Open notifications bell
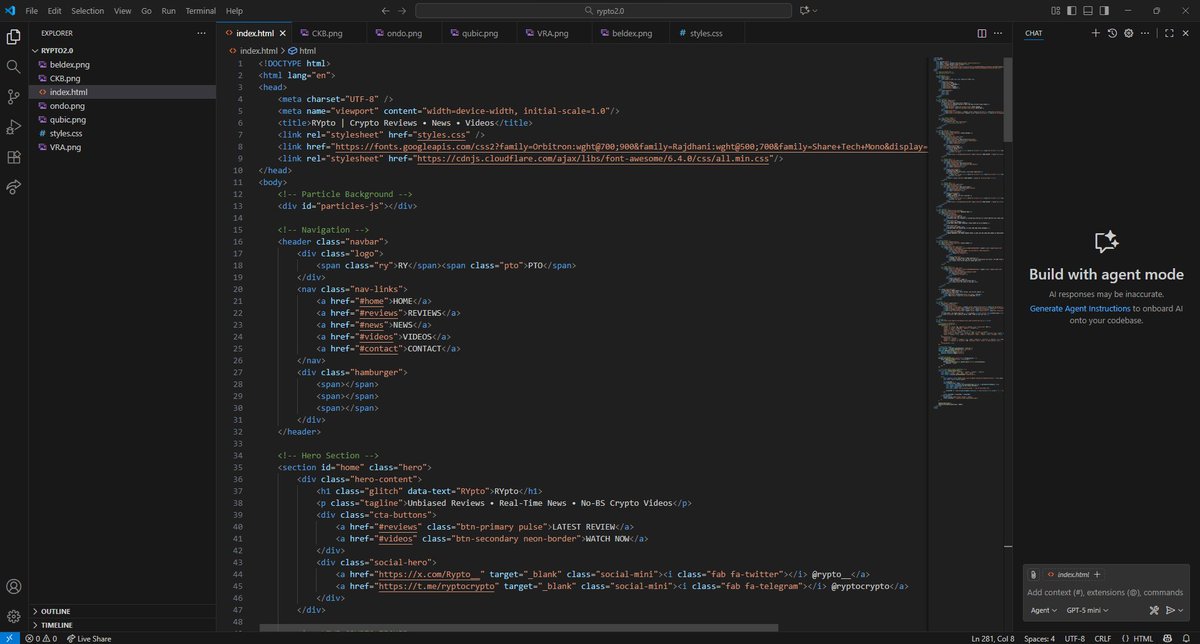This screenshot has width=1200, height=644. click(x=1188, y=638)
